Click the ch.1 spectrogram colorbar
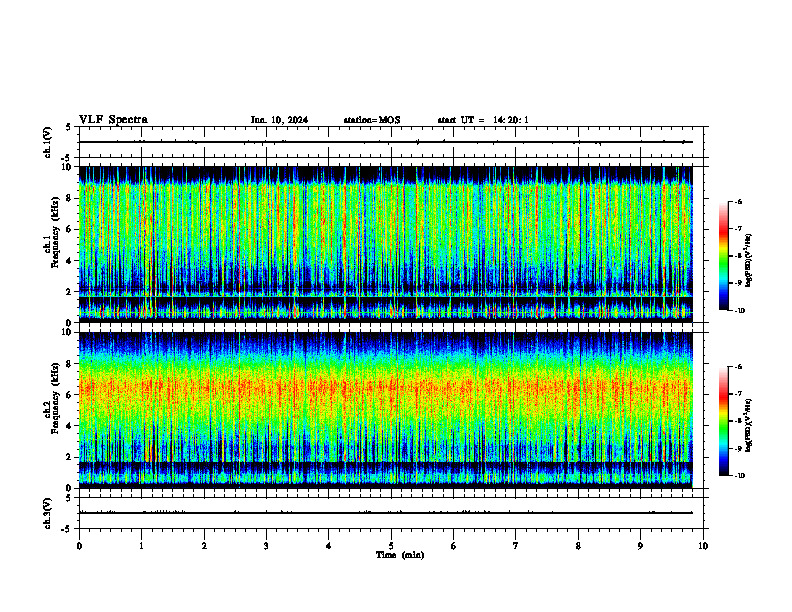Viewport: 792px width, 612px height. coord(723,256)
